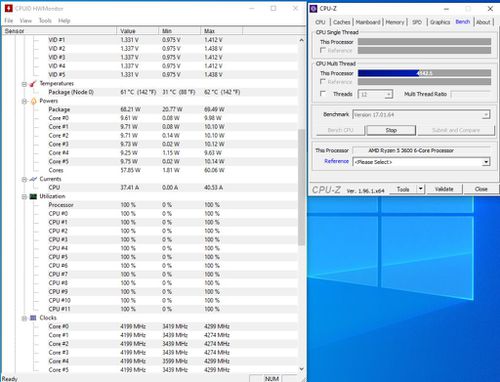Click the Close button in CPU-Z footer
This screenshot has width=500, height=382.
[x=481, y=189]
